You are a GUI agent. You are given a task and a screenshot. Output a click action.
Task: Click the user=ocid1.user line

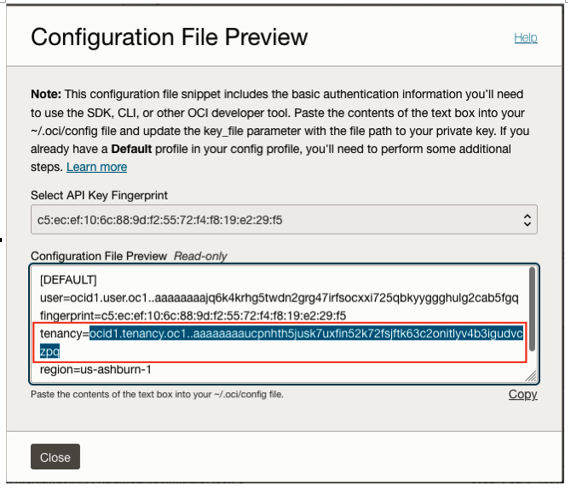pyautogui.click(x=279, y=298)
